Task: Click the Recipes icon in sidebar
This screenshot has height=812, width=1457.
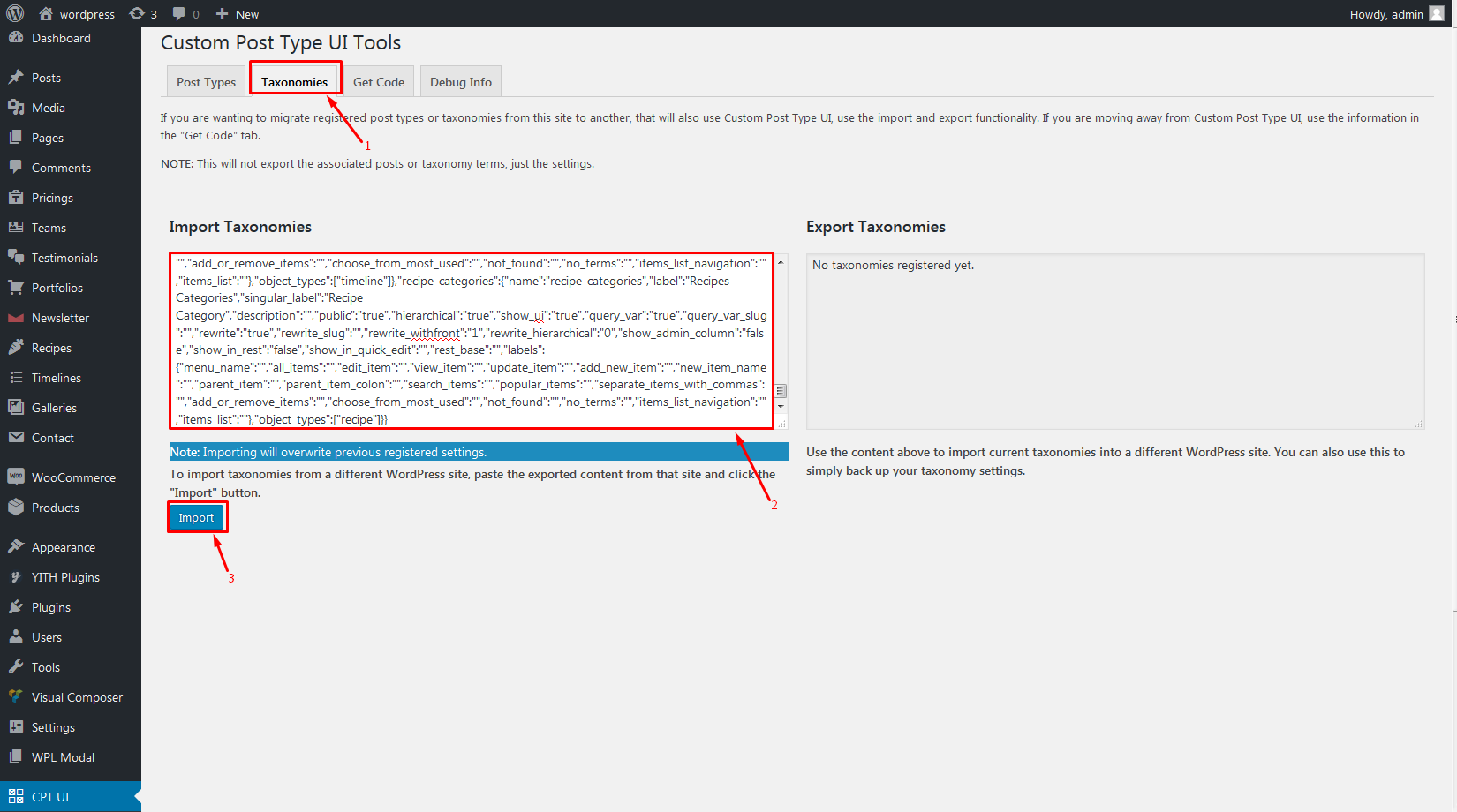Action: [x=16, y=348]
